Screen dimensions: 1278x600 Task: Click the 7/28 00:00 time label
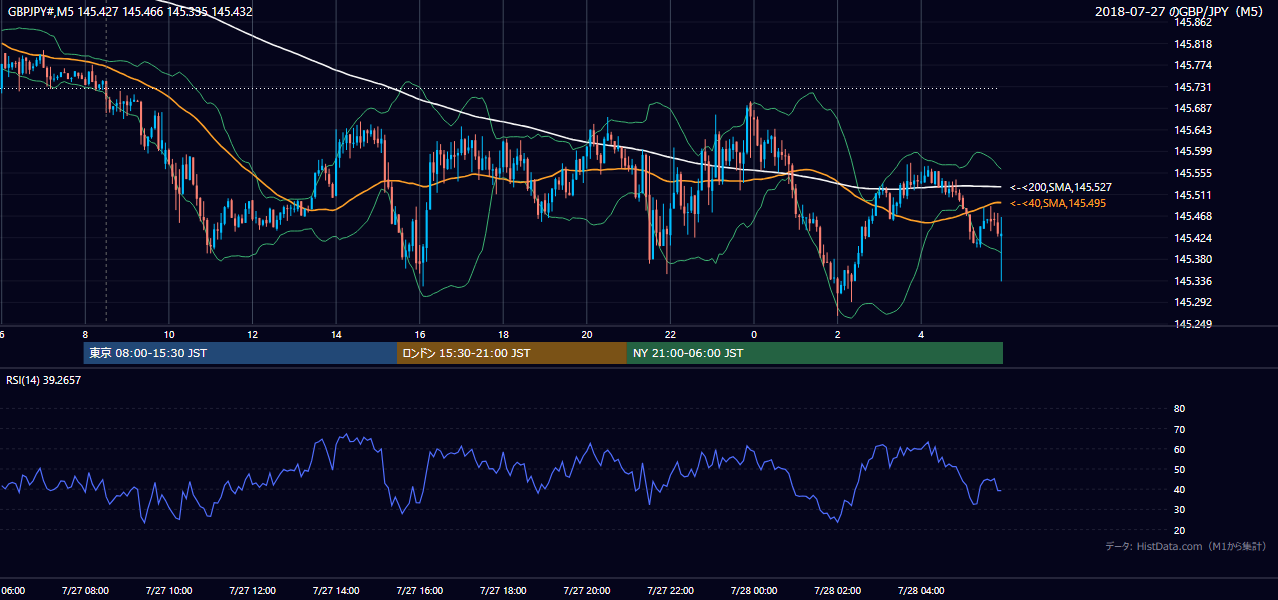click(x=754, y=590)
